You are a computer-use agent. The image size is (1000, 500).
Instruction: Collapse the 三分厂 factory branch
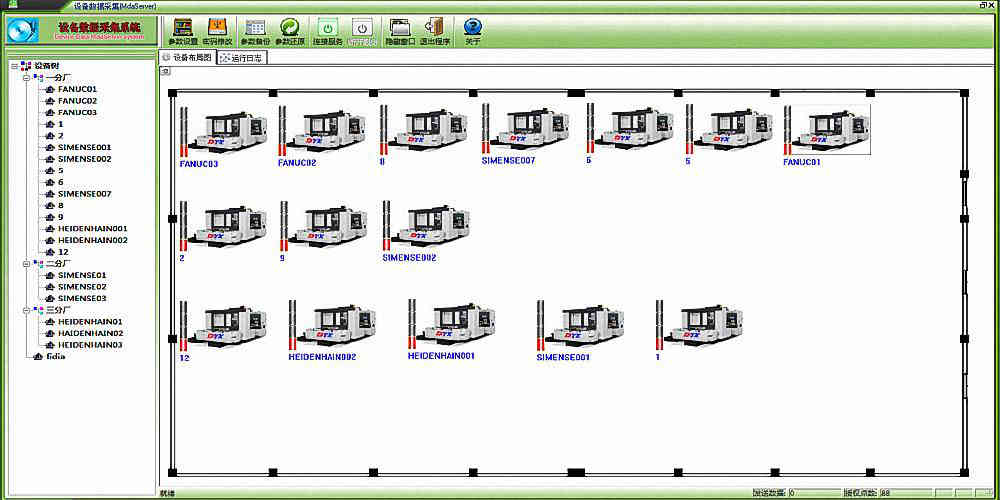tap(26, 310)
